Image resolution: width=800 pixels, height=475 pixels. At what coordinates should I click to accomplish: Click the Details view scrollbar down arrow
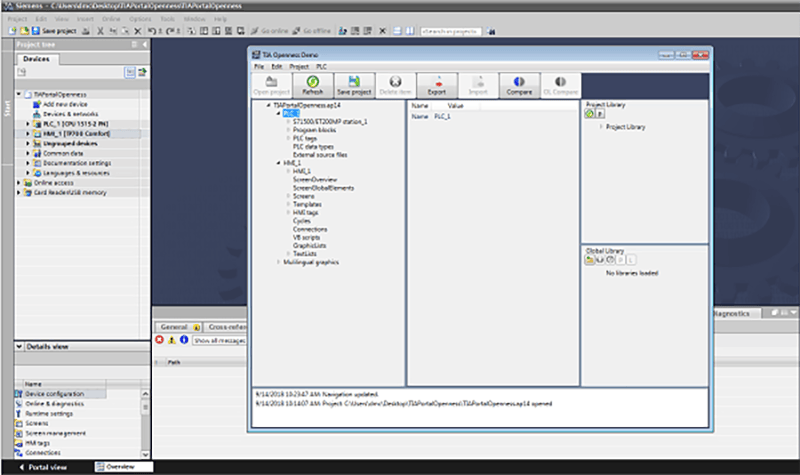[x=145, y=454]
